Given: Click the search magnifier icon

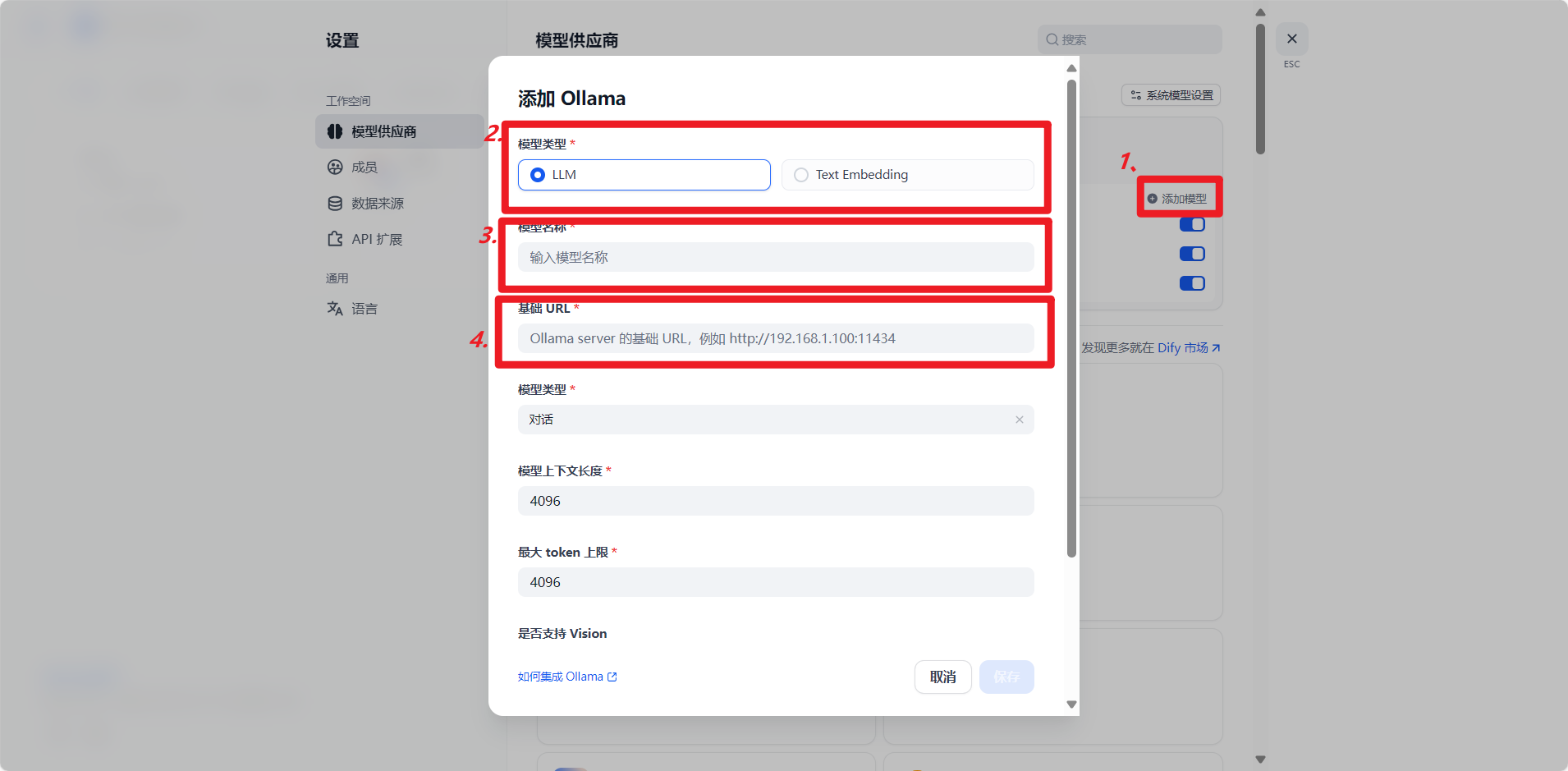Looking at the screenshot, I should (x=1052, y=39).
